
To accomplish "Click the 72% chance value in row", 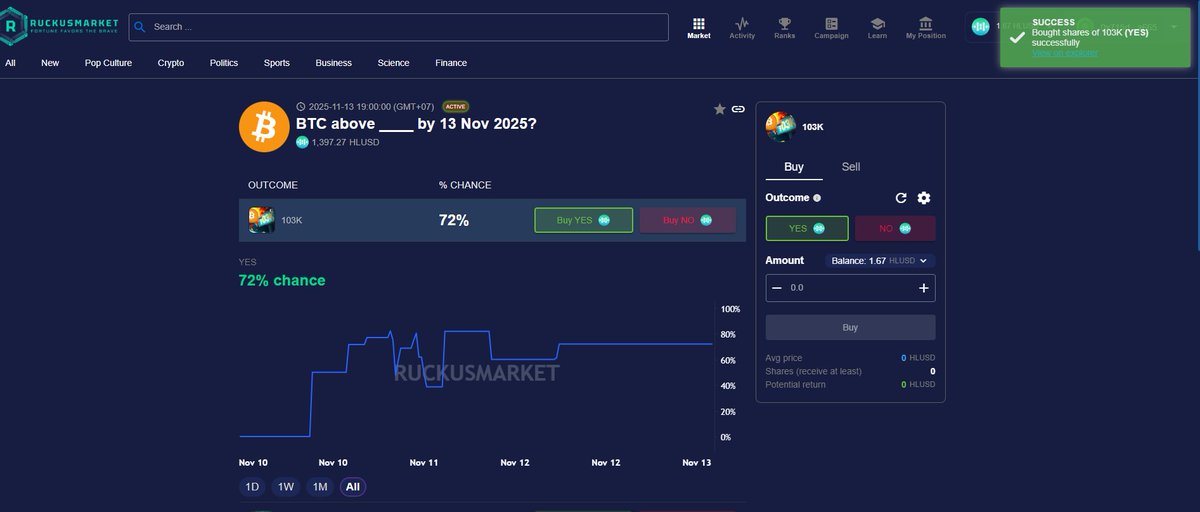I will [454, 220].
